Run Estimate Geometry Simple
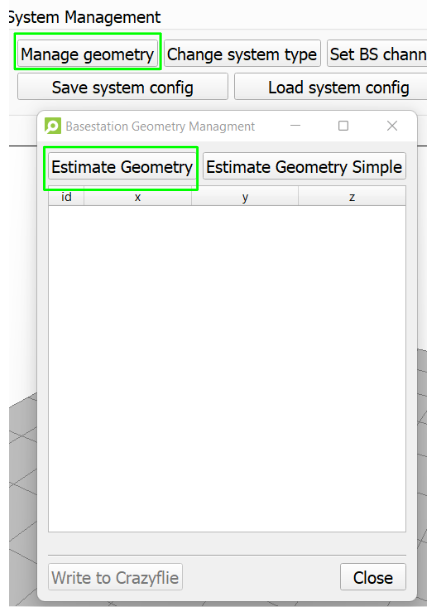The image size is (437, 611). (304, 167)
